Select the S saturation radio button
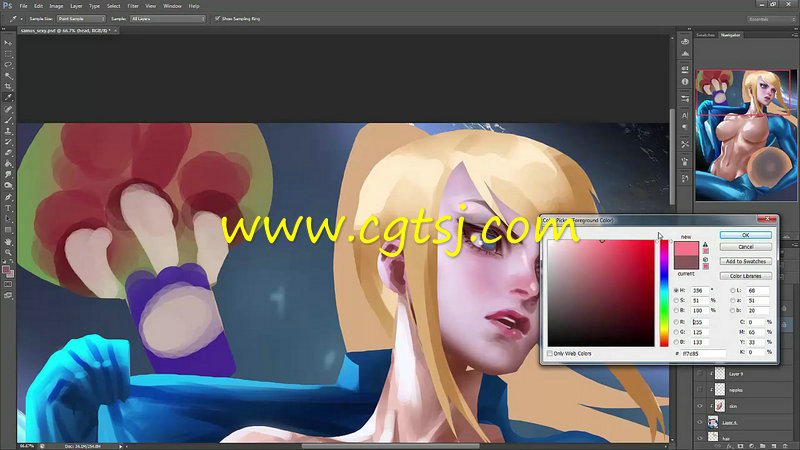Image resolution: width=800 pixels, height=450 pixels. [677, 301]
